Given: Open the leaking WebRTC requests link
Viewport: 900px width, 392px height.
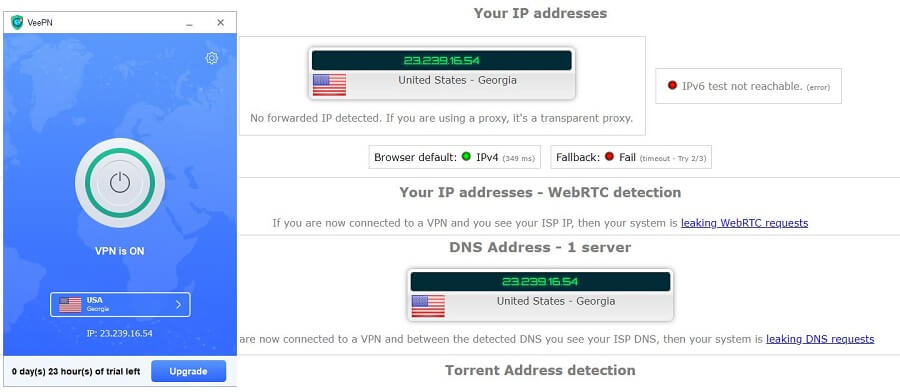Looking at the screenshot, I should pos(744,223).
